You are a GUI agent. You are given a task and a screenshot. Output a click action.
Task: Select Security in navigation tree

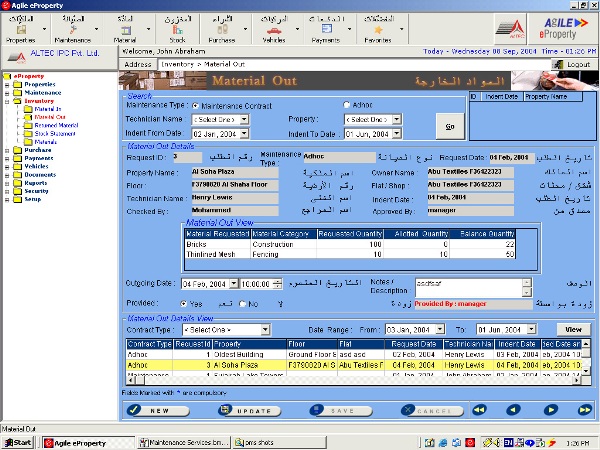coord(36,191)
